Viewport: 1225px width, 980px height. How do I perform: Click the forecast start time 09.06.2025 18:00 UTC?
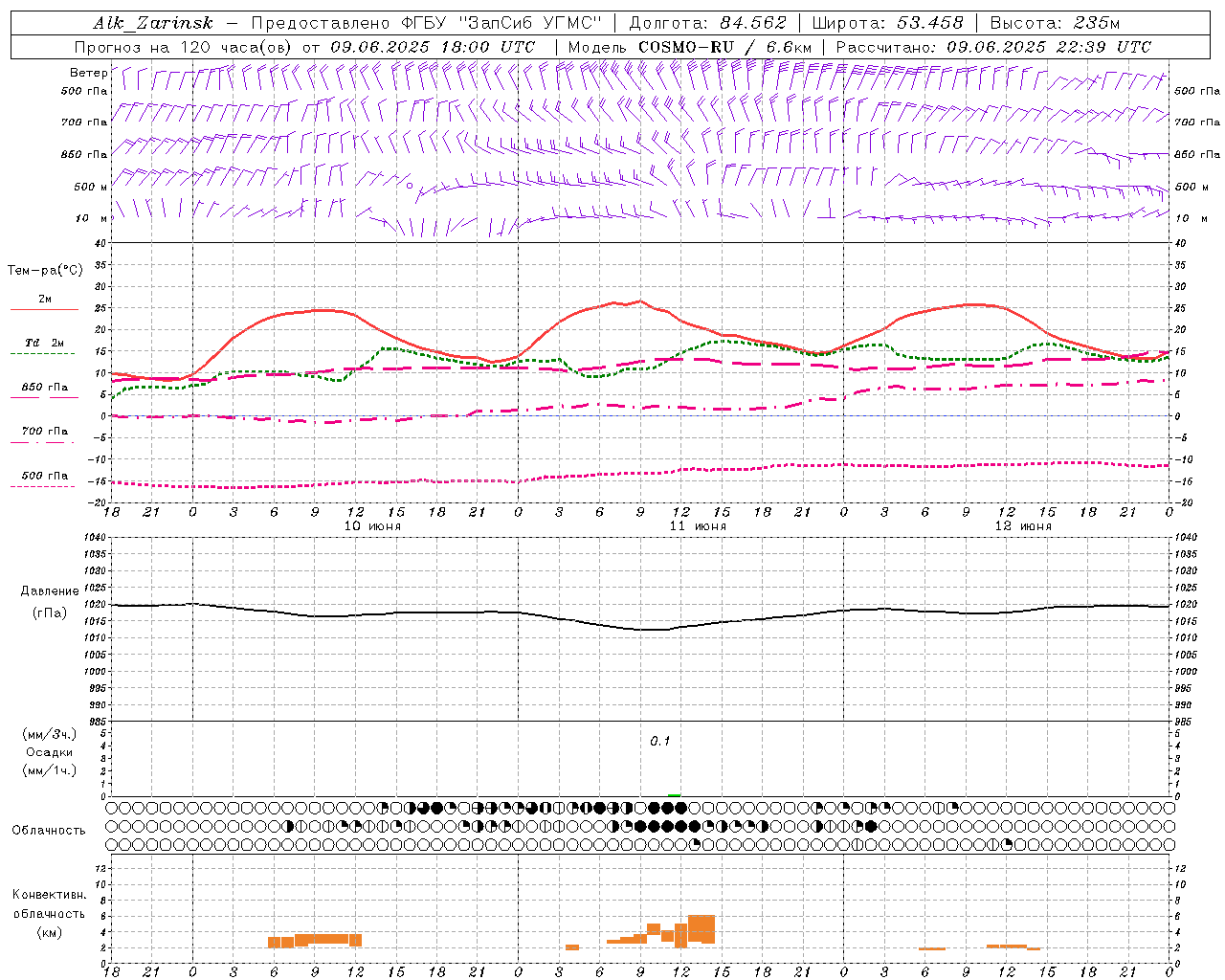tap(433, 47)
